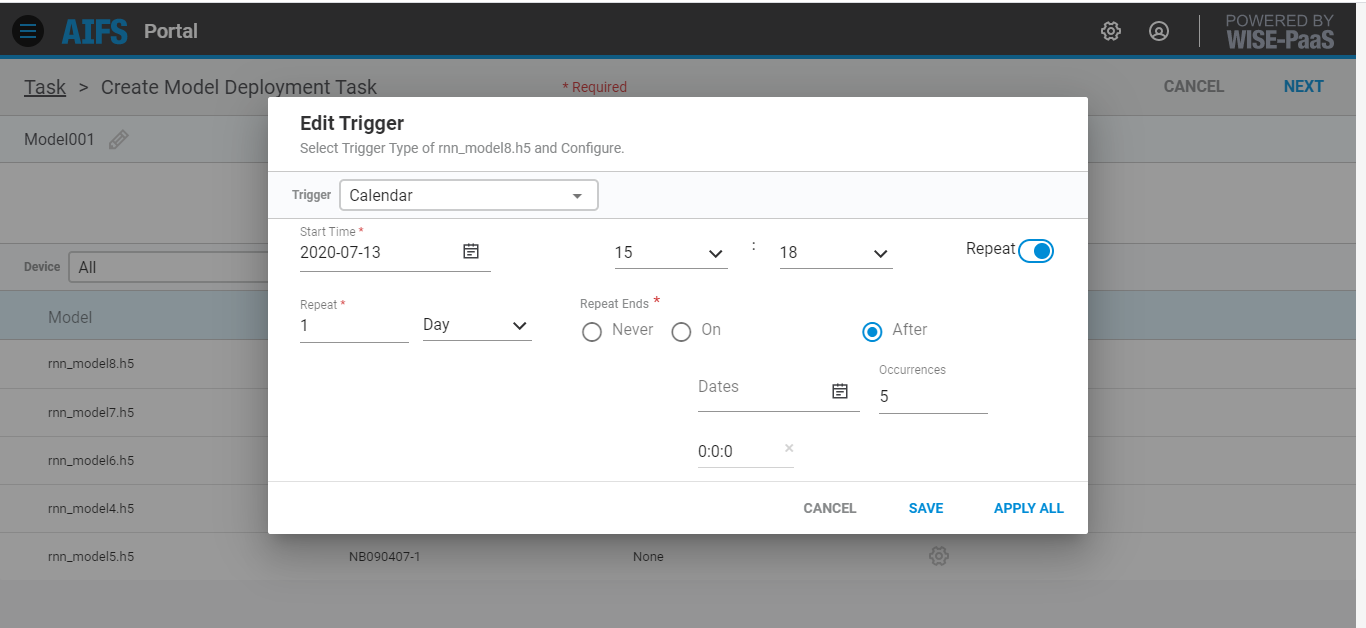Open the Dates calendar picker icon
This screenshot has width=1366, height=628.
[x=840, y=391]
